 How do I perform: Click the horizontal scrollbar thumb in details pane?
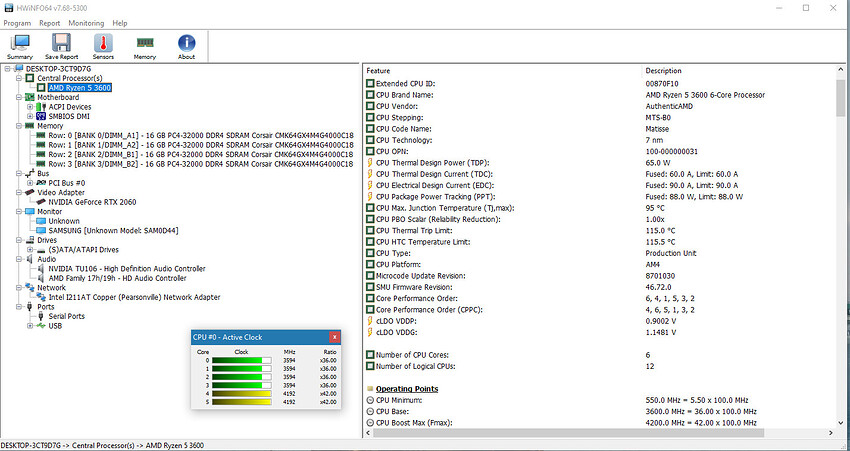(x=569, y=433)
